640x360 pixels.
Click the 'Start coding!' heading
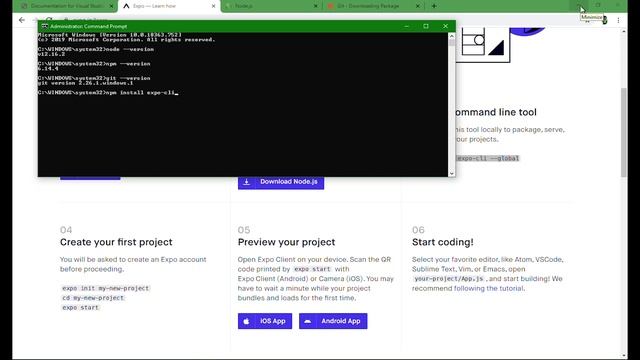[x=443, y=242]
